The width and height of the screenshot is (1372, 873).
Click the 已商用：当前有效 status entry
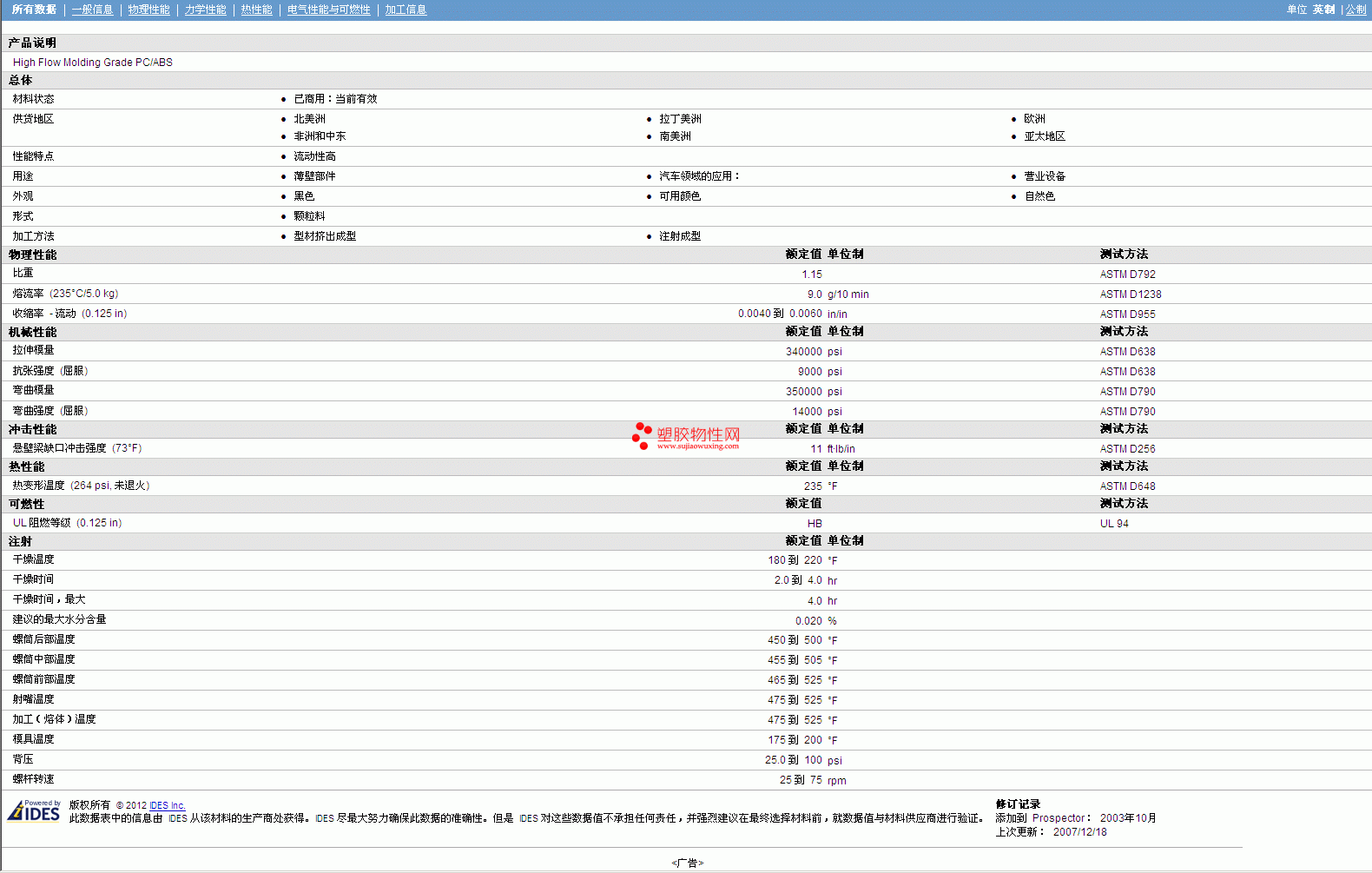pos(335,99)
